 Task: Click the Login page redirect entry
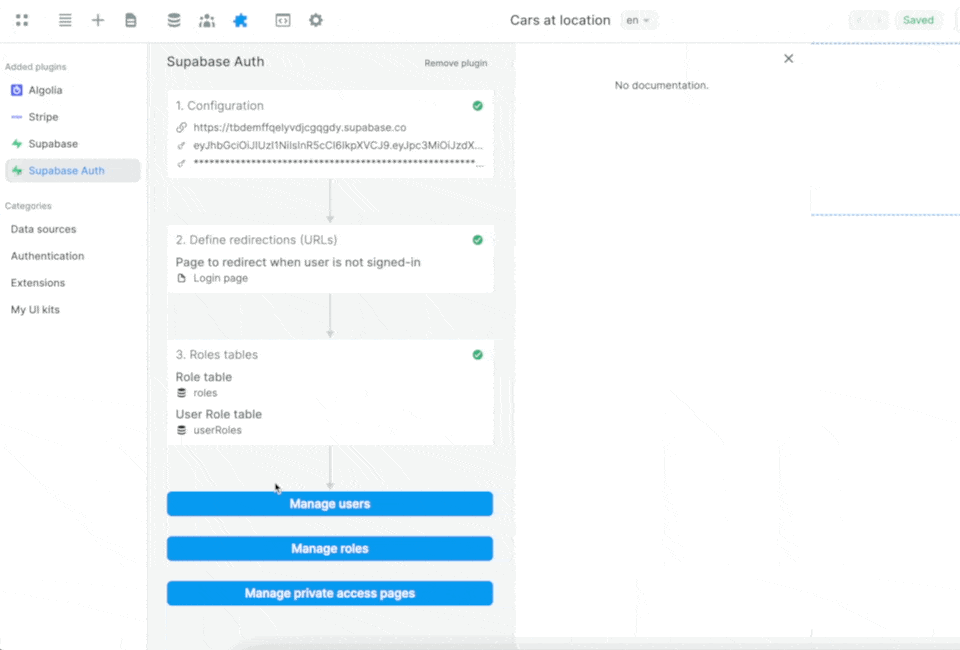(220, 278)
